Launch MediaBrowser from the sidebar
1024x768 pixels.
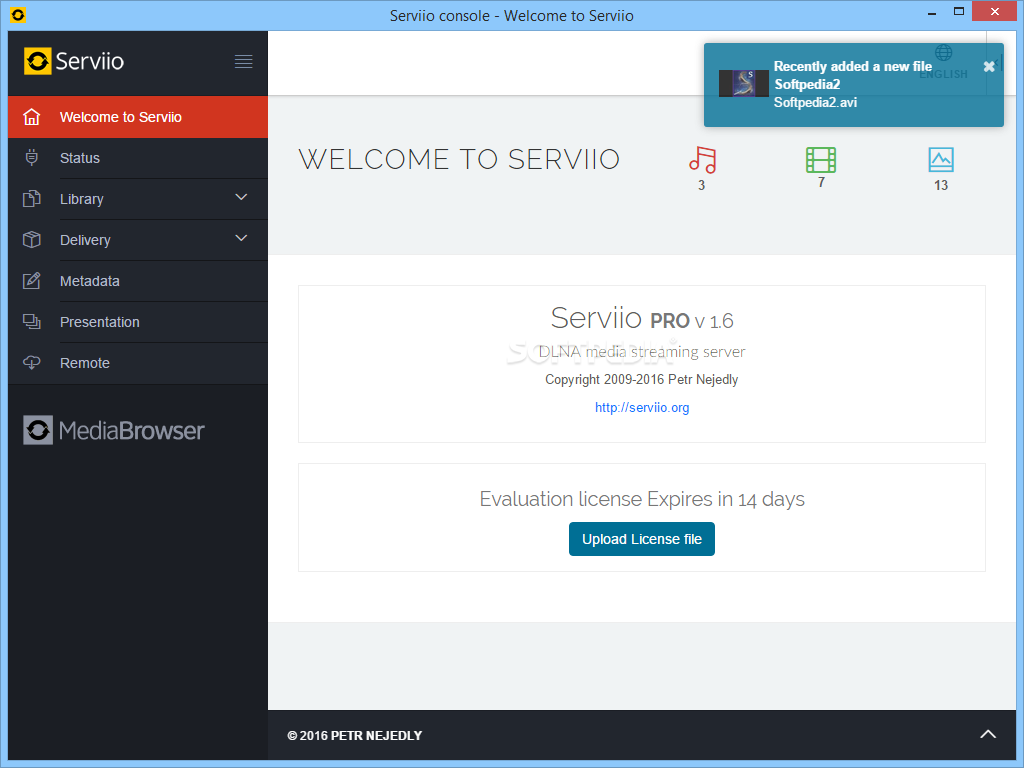[114, 430]
